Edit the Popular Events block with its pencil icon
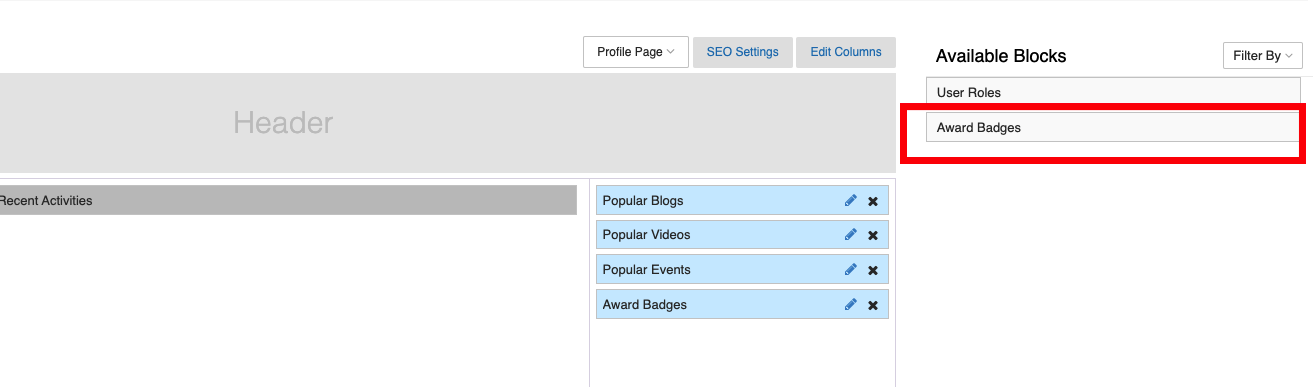This screenshot has height=387, width=1315. [x=851, y=270]
